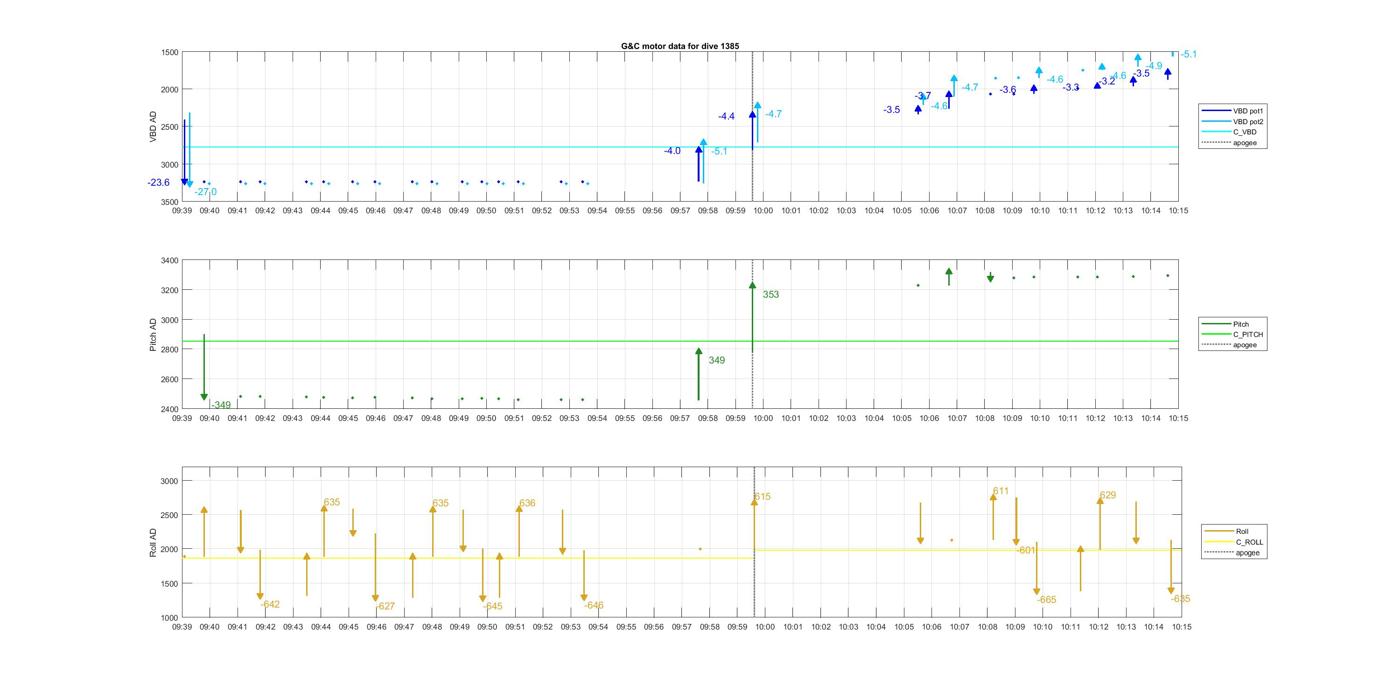Click the "Pitch AD" y-axis label
1400x693 pixels.
click(x=153, y=335)
